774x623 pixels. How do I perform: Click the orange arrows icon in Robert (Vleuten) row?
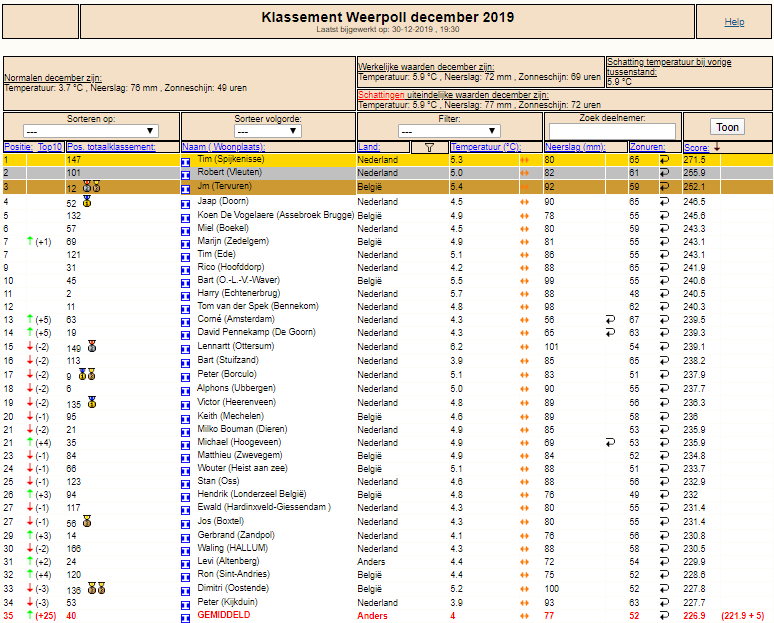click(x=524, y=173)
